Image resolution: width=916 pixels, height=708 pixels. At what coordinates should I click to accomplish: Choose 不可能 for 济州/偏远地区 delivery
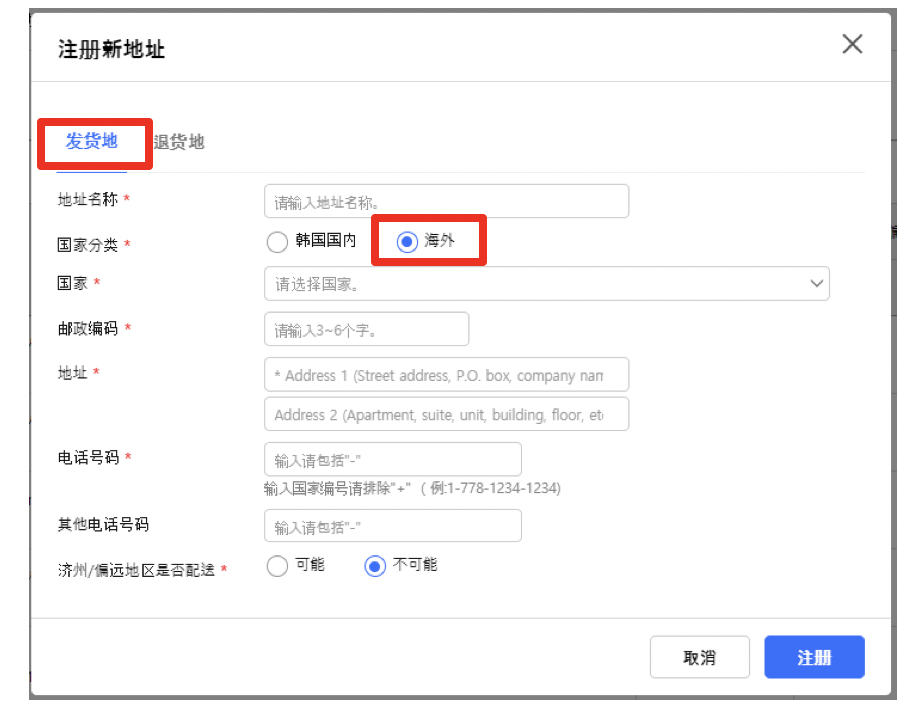[374, 565]
